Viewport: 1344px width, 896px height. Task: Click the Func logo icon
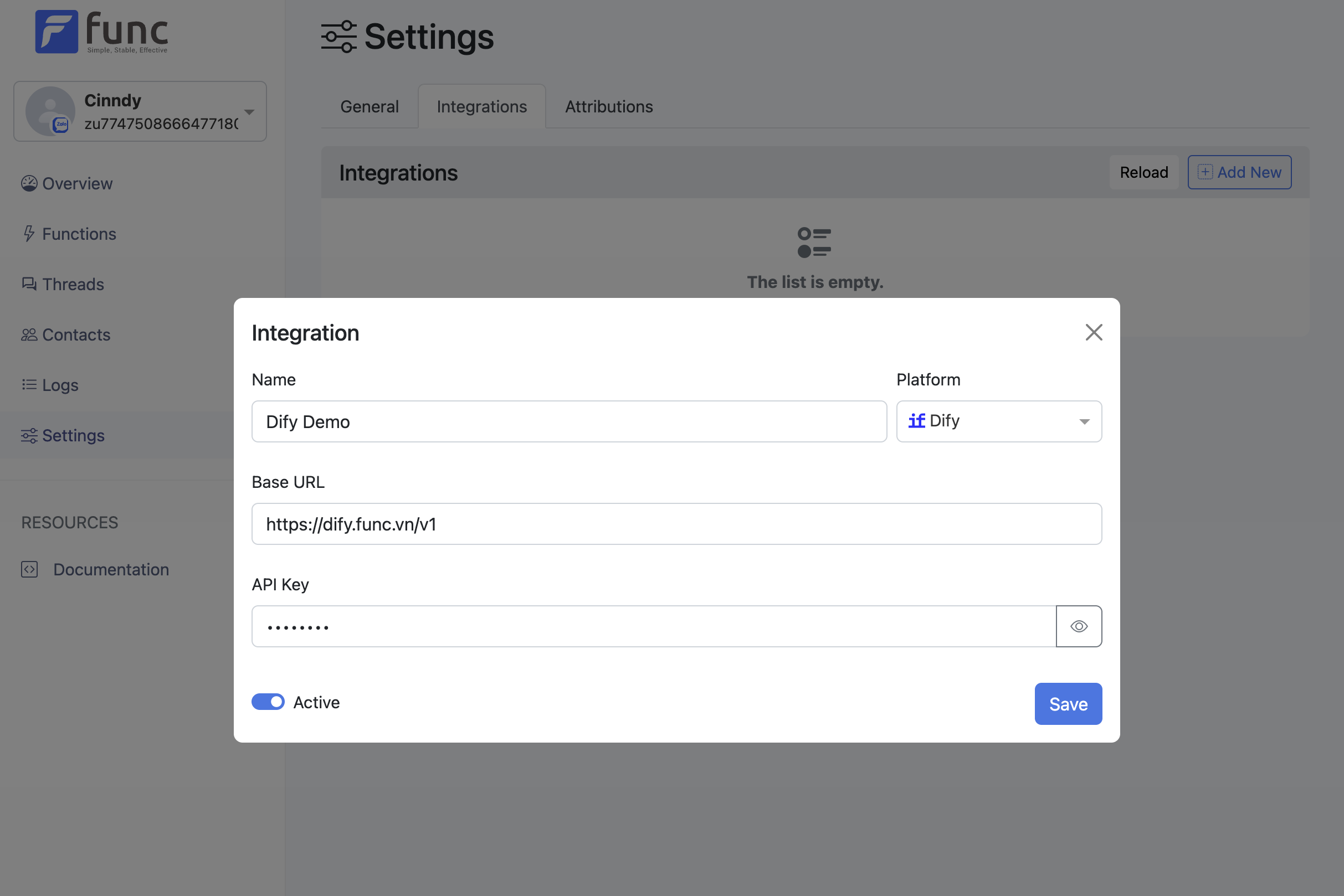click(x=56, y=32)
